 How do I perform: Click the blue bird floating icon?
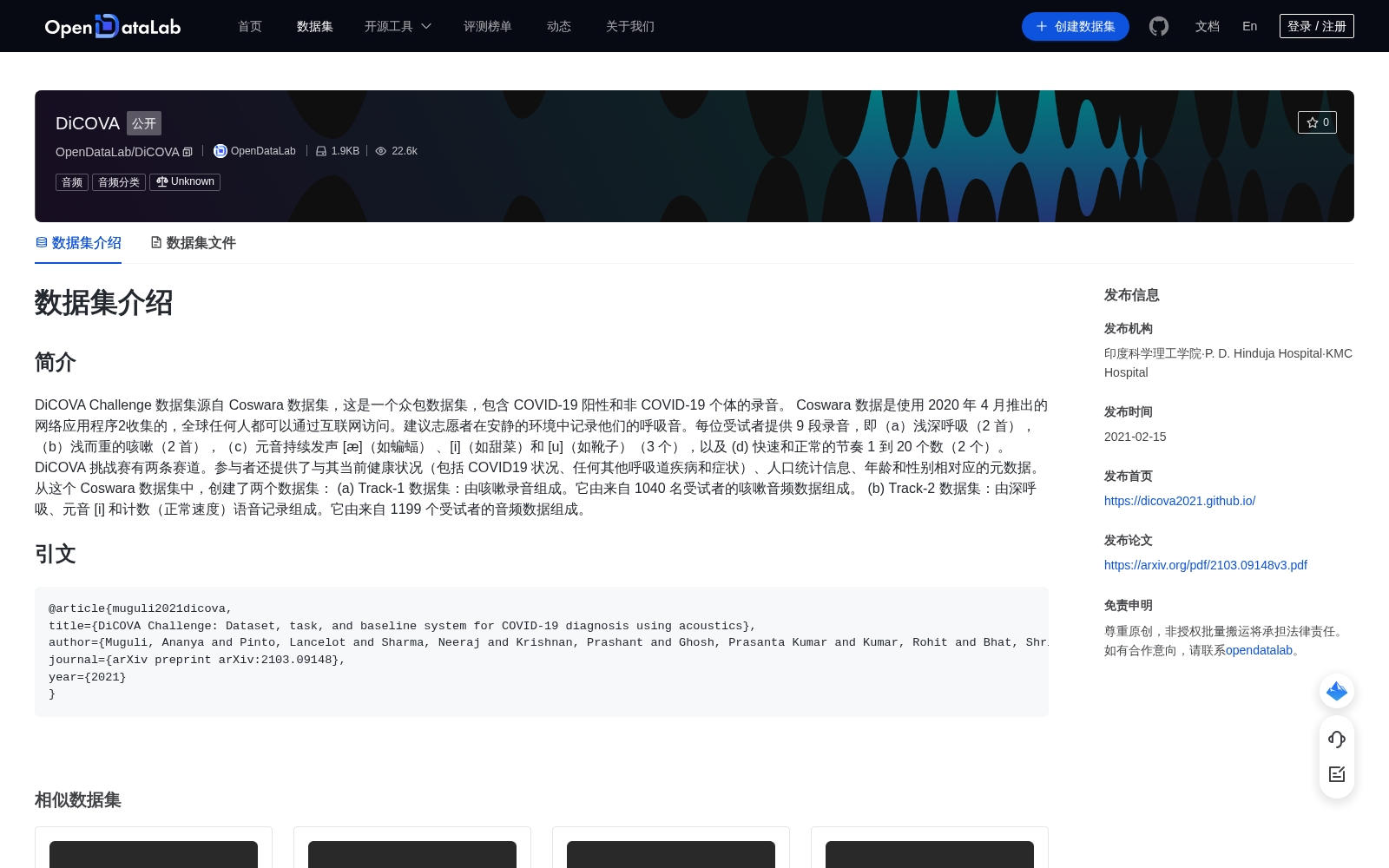[1337, 691]
